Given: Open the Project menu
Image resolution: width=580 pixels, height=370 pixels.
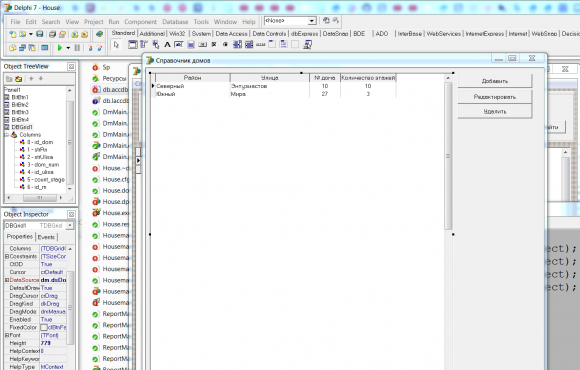Looking at the screenshot, I should pos(94,22).
